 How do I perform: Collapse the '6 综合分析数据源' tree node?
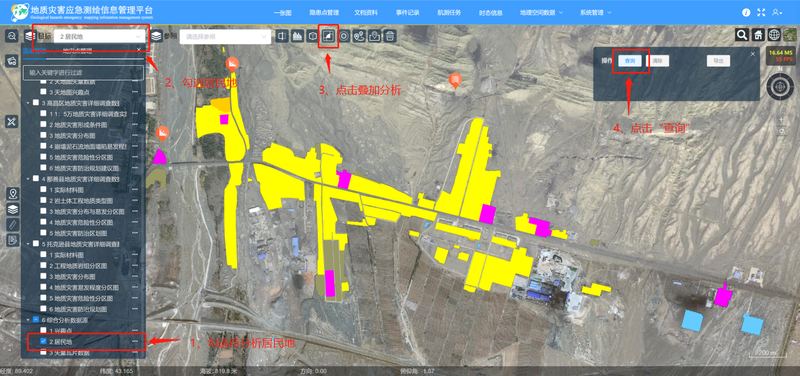pyautogui.click(x=28, y=319)
